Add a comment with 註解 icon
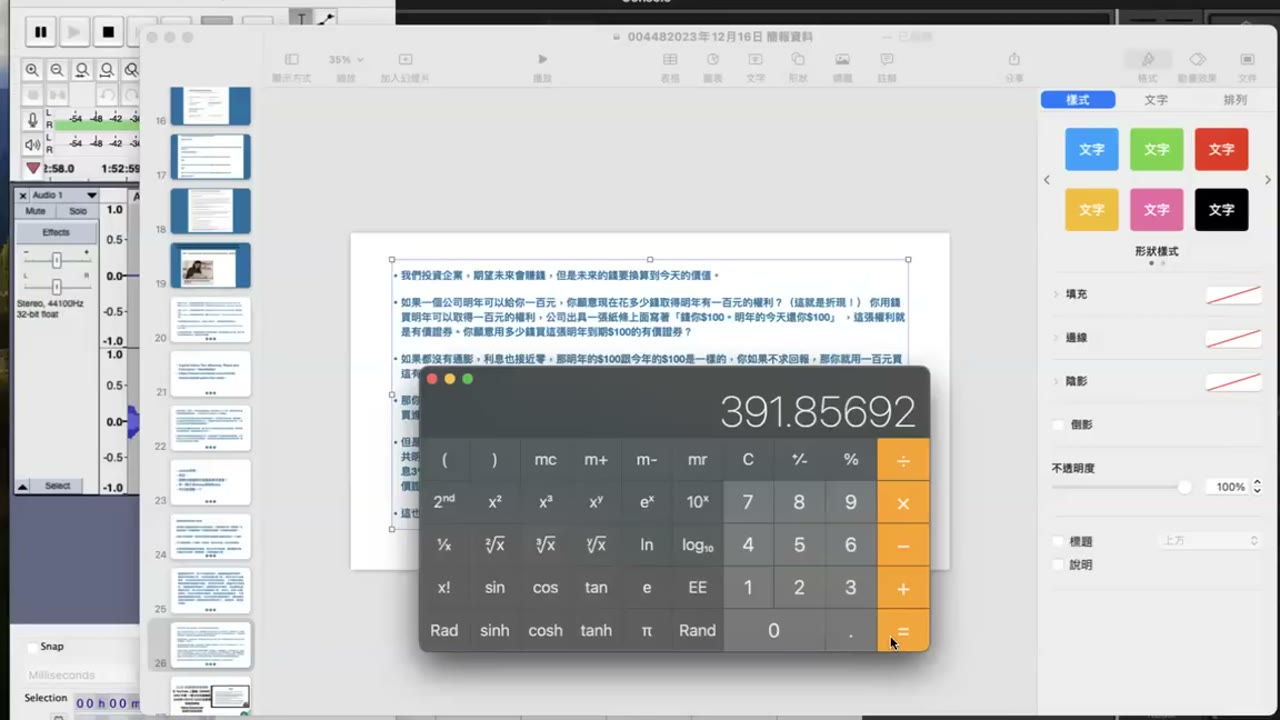This screenshot has width=1280, height=720. point(887,60)
